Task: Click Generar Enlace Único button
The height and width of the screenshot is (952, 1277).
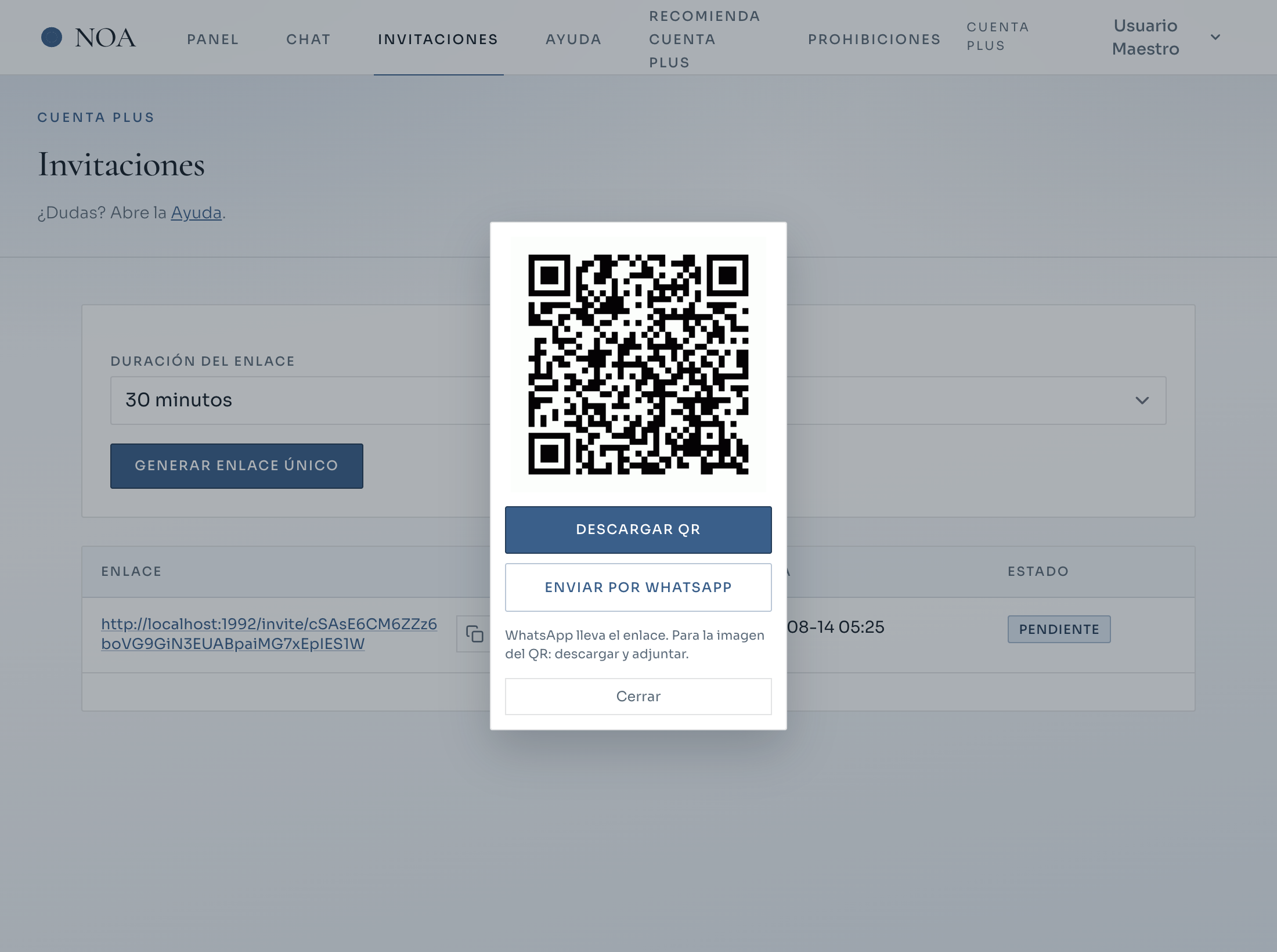Action: pos(237,466)
